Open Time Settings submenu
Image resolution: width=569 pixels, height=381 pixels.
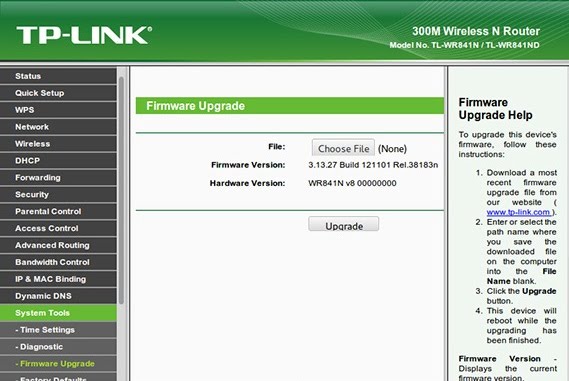click(58, 330)
